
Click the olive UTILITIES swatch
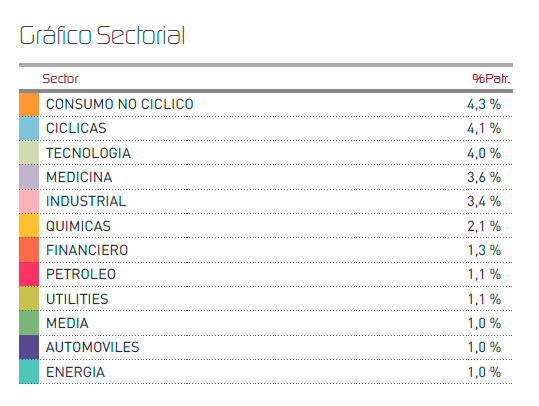(29, 298)
